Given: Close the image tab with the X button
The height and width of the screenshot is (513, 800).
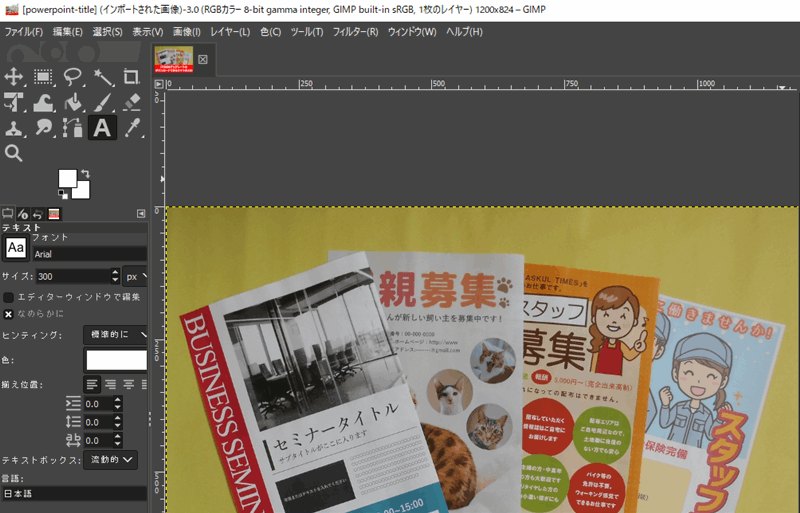Looking at the screenshot, I should click(203, 60).
